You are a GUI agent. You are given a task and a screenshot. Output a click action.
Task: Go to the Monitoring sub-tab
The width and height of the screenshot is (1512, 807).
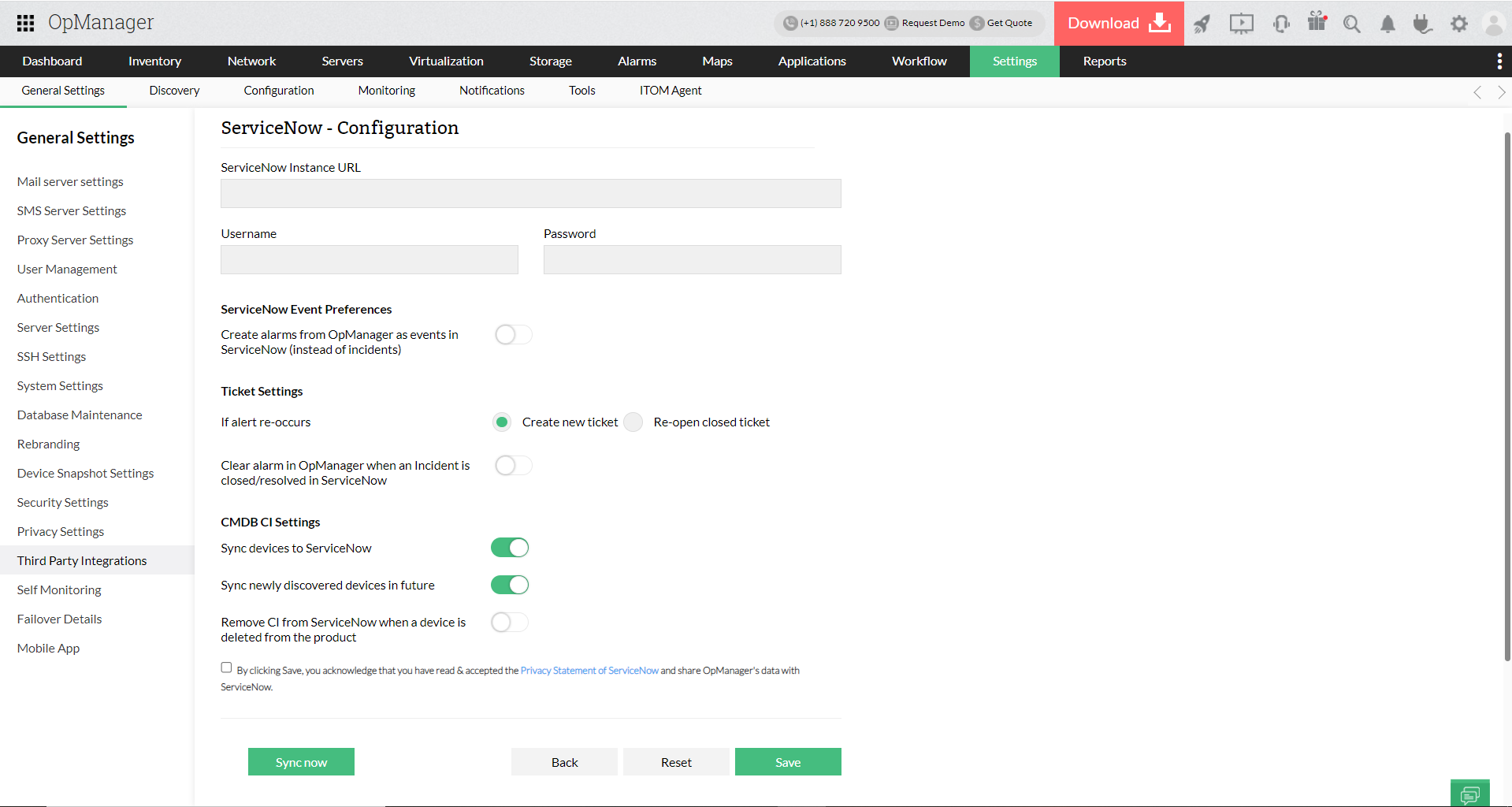coord(386,91)
